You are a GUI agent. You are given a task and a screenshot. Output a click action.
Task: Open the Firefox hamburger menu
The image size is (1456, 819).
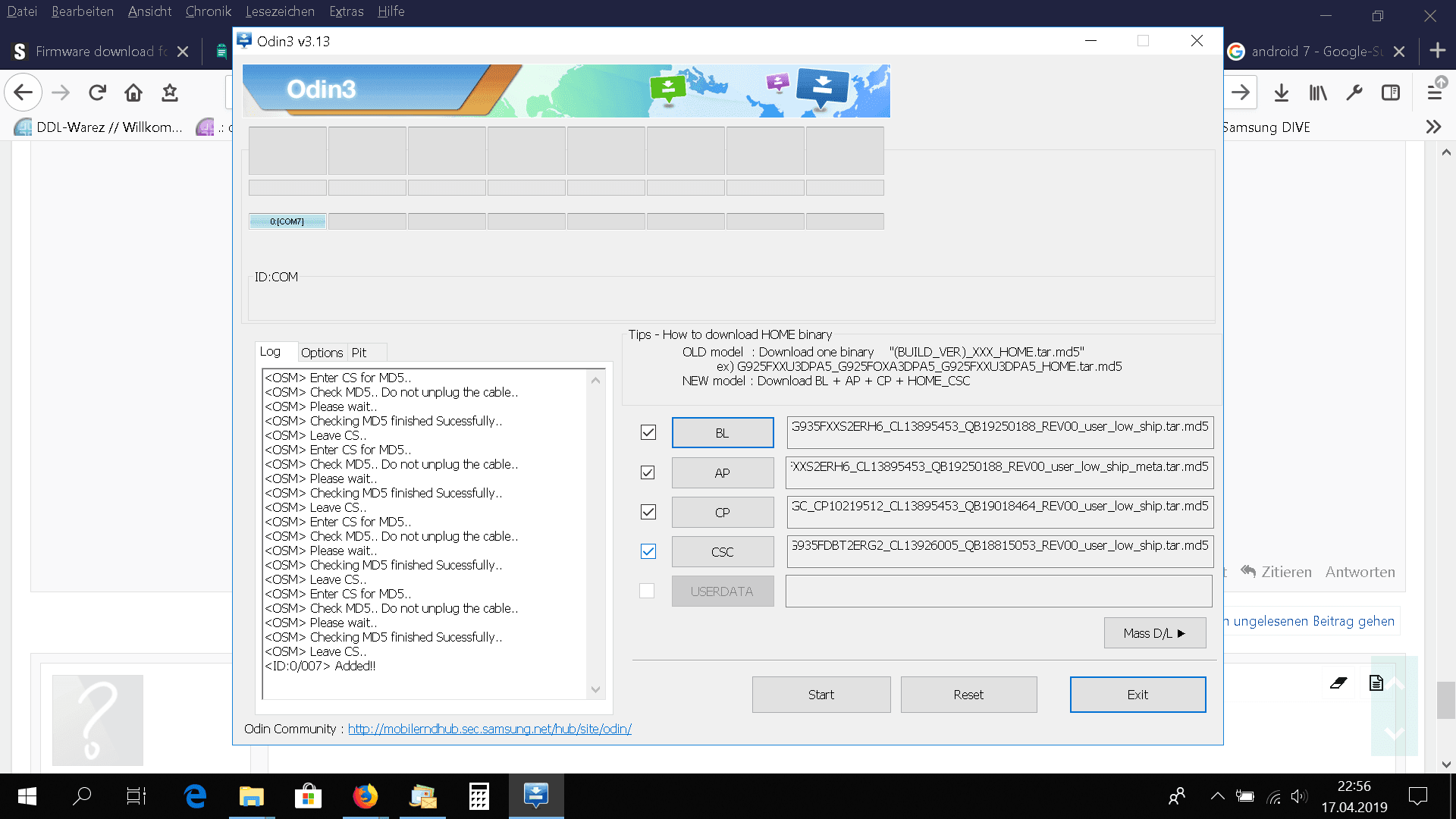click(1435, 93)
